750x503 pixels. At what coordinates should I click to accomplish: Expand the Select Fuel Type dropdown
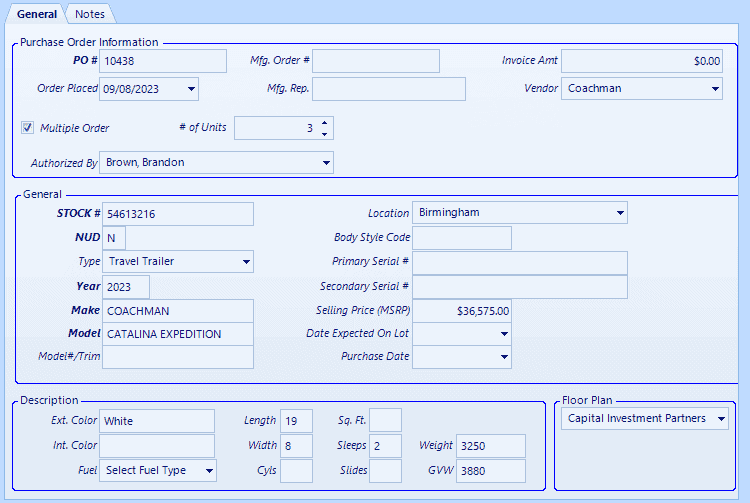coord(209,470)
